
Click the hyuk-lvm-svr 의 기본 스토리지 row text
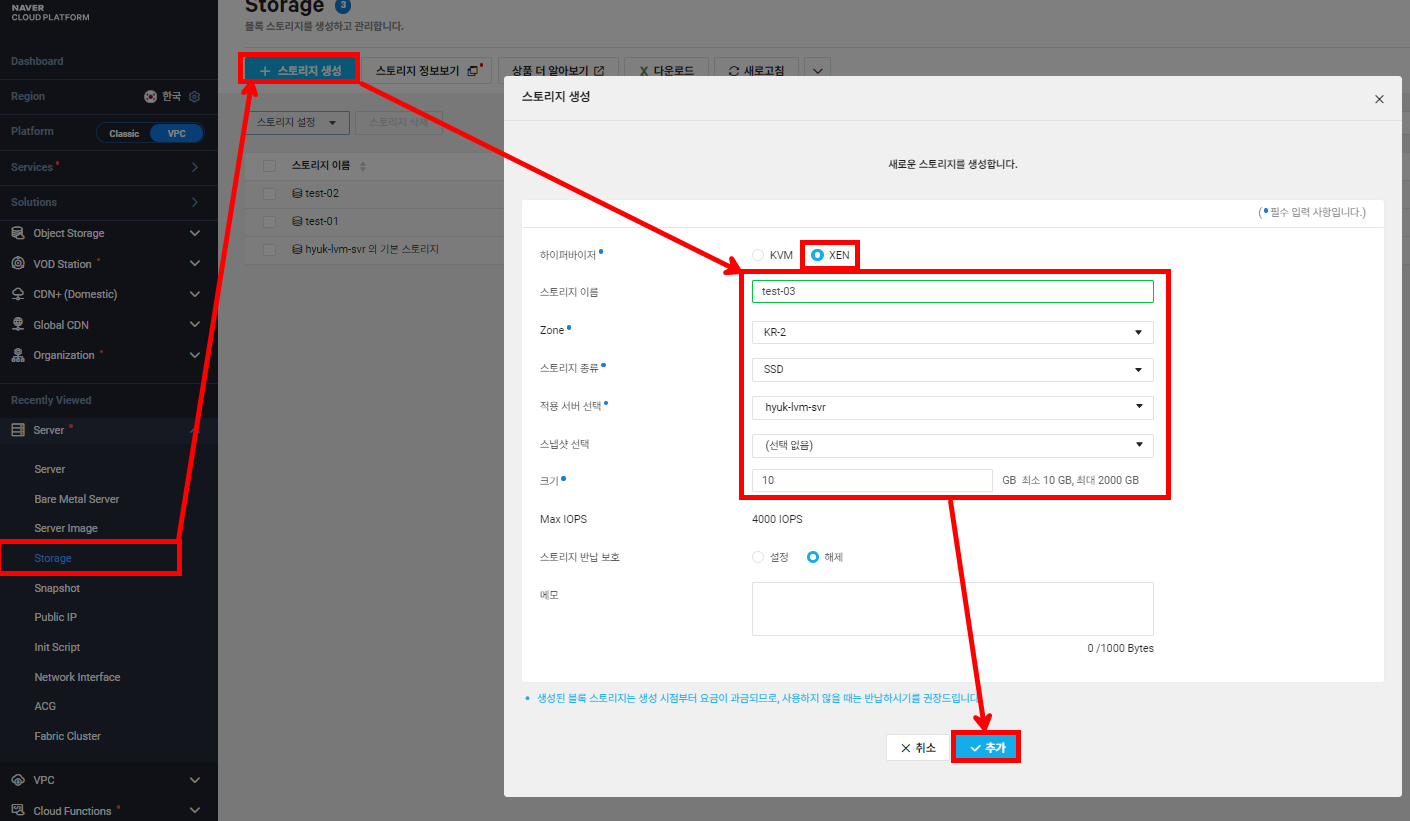pyautogui.click(x=372, y=249)
